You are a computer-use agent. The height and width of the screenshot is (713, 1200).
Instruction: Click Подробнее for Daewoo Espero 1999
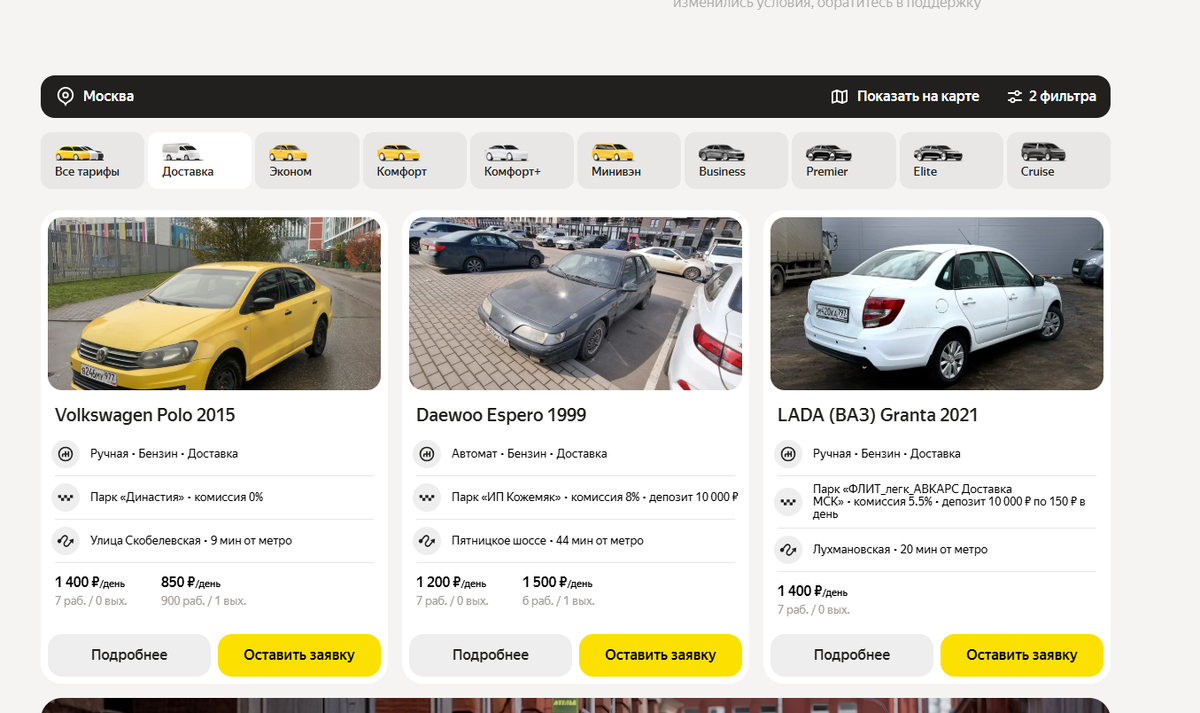point(490,655)
